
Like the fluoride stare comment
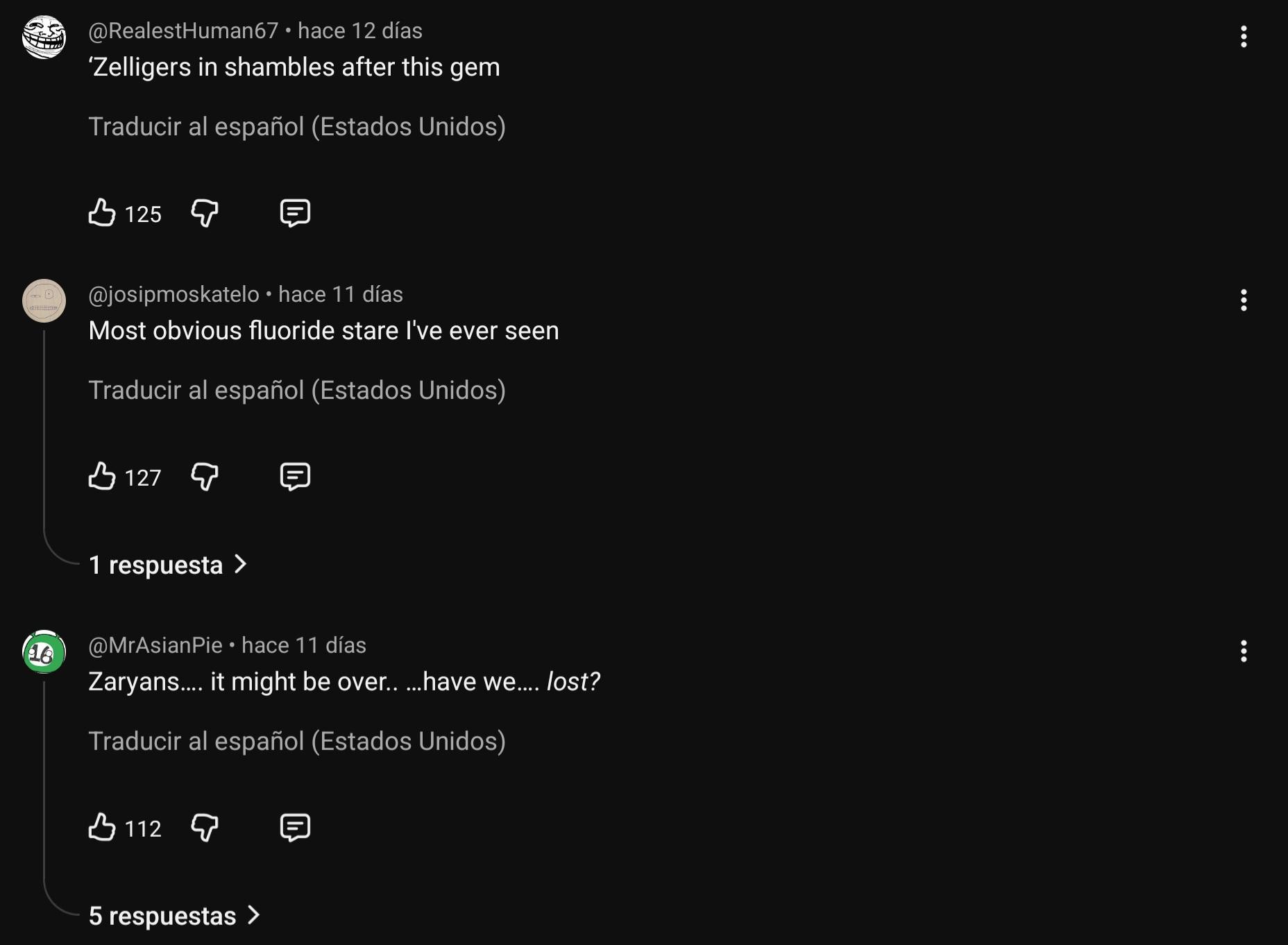(102, 477)
